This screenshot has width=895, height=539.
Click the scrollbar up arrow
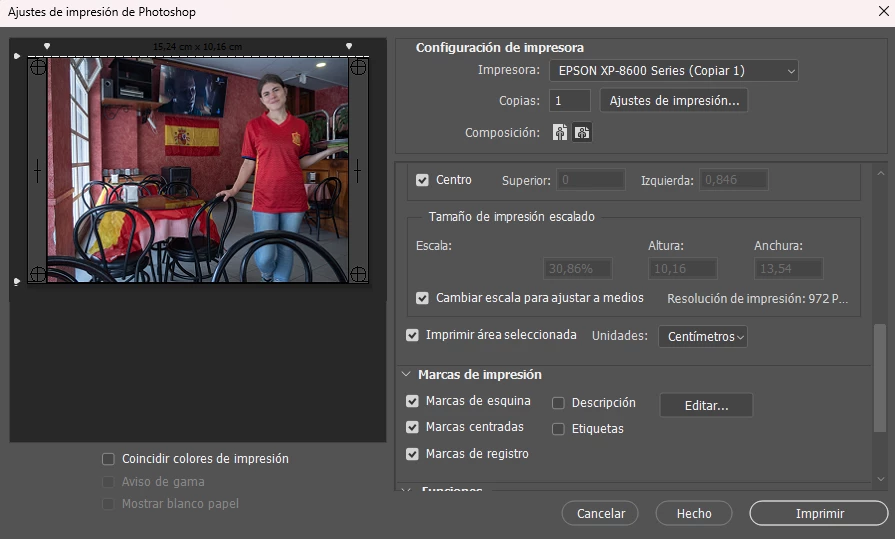pyautogui.click(x=880, y=173)
